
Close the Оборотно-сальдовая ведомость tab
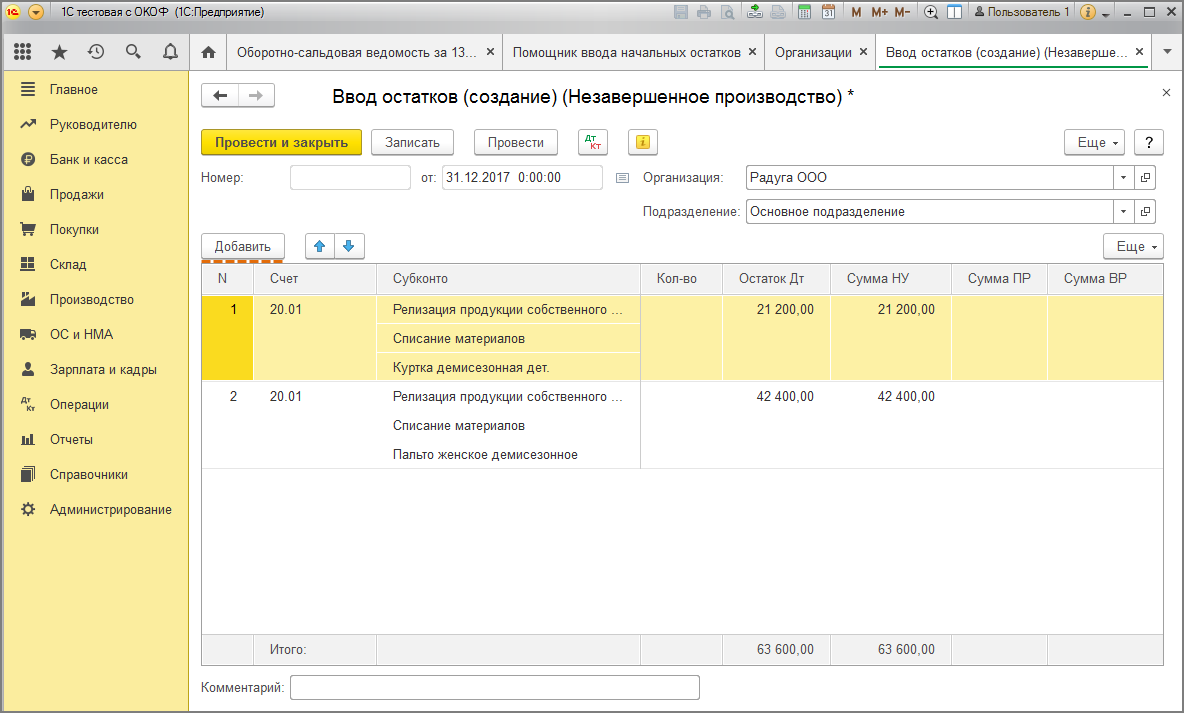[x=489, y=52]
